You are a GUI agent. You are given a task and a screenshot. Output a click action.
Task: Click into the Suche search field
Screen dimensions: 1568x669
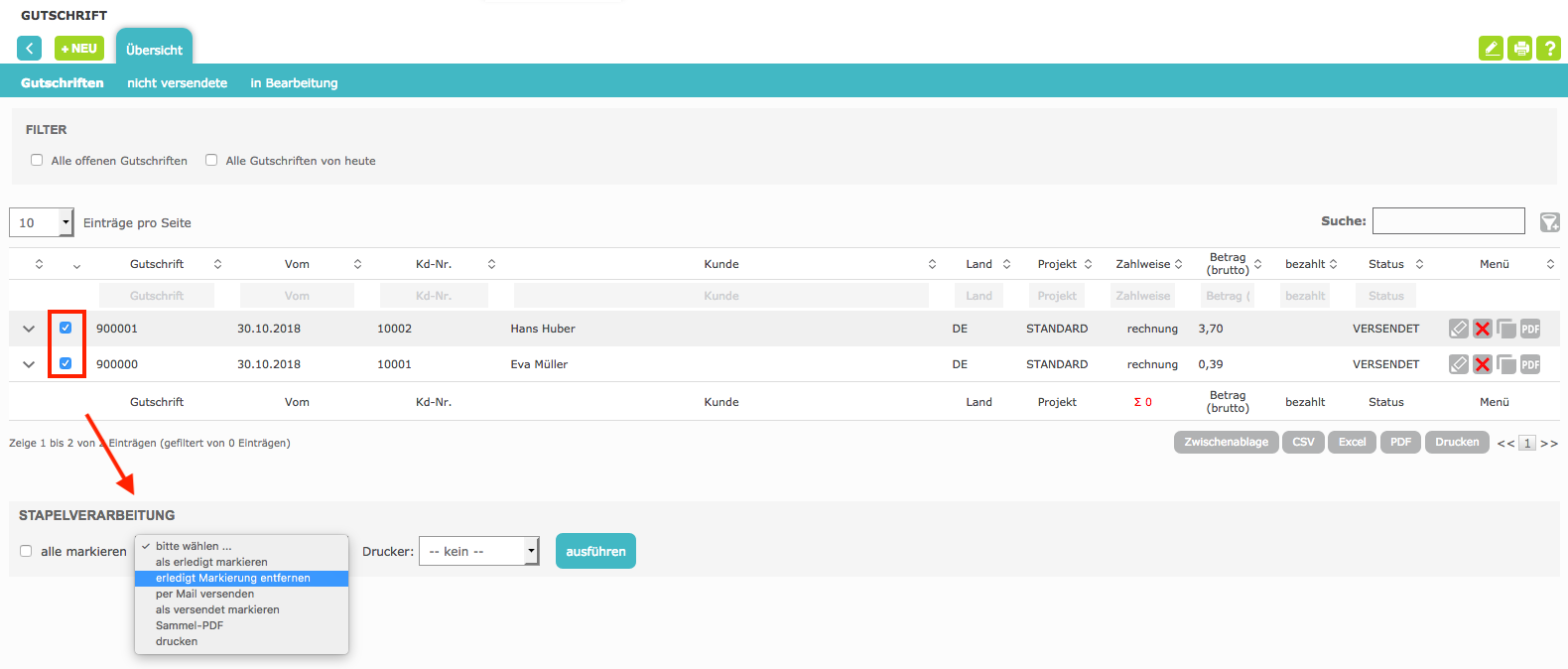point(1448,221)
